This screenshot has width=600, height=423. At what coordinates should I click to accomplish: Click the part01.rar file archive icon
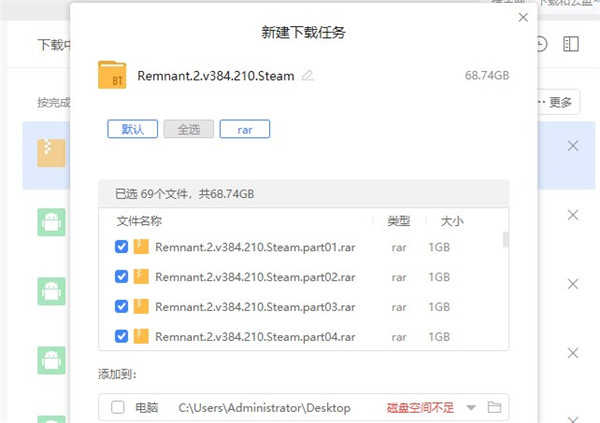coord(141,248)
